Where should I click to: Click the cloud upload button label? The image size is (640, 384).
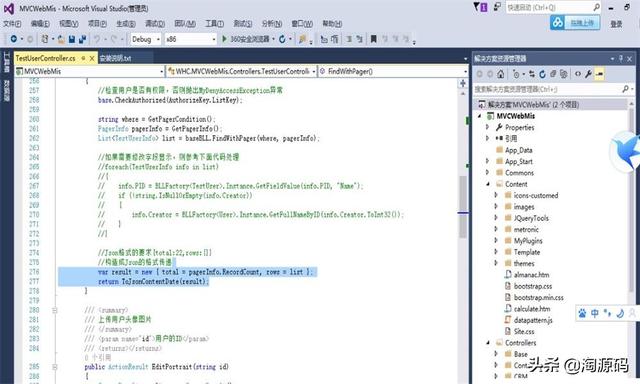[582, 23]
